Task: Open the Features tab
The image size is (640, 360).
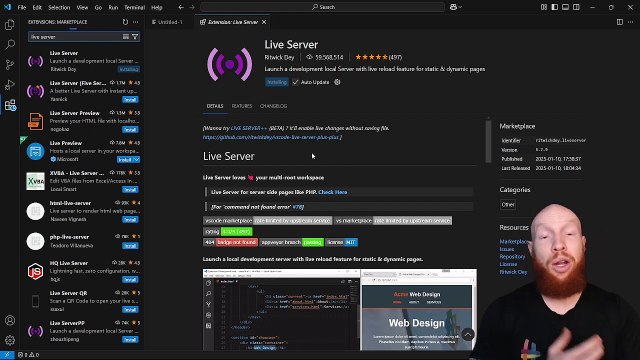Action: click(242, 106)
